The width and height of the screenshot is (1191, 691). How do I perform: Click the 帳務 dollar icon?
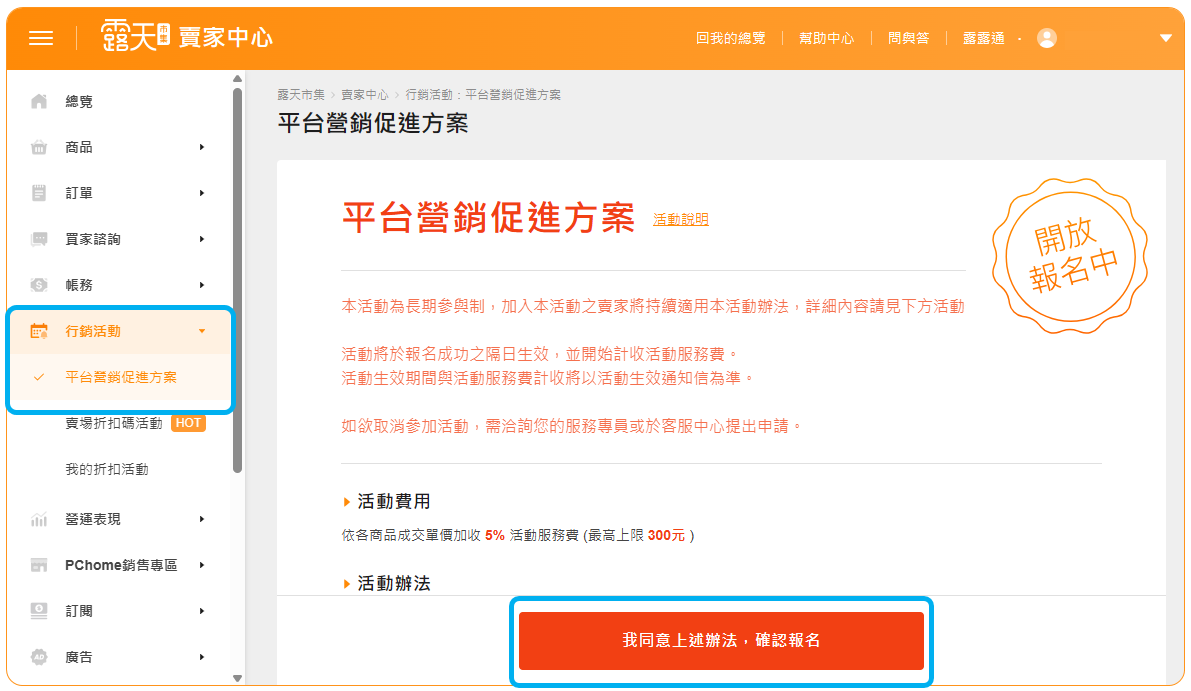[39, 285]
